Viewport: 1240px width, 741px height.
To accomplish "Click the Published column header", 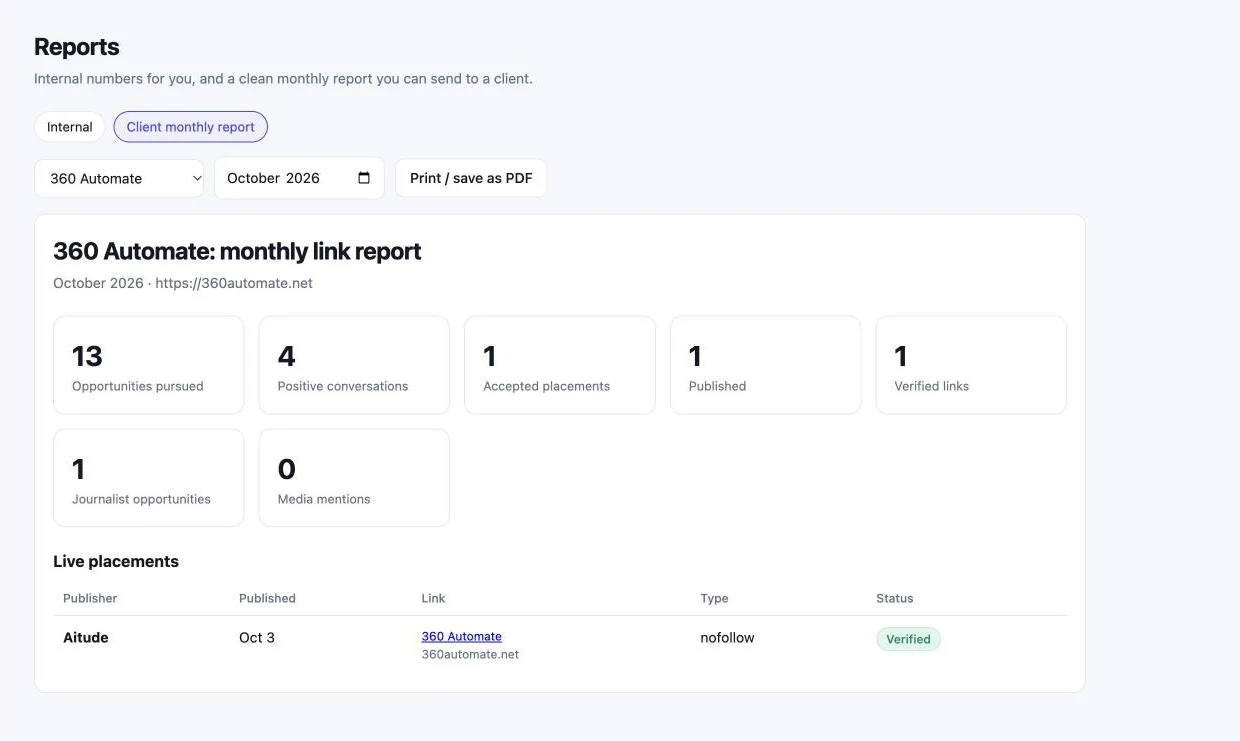I will 267,598.
